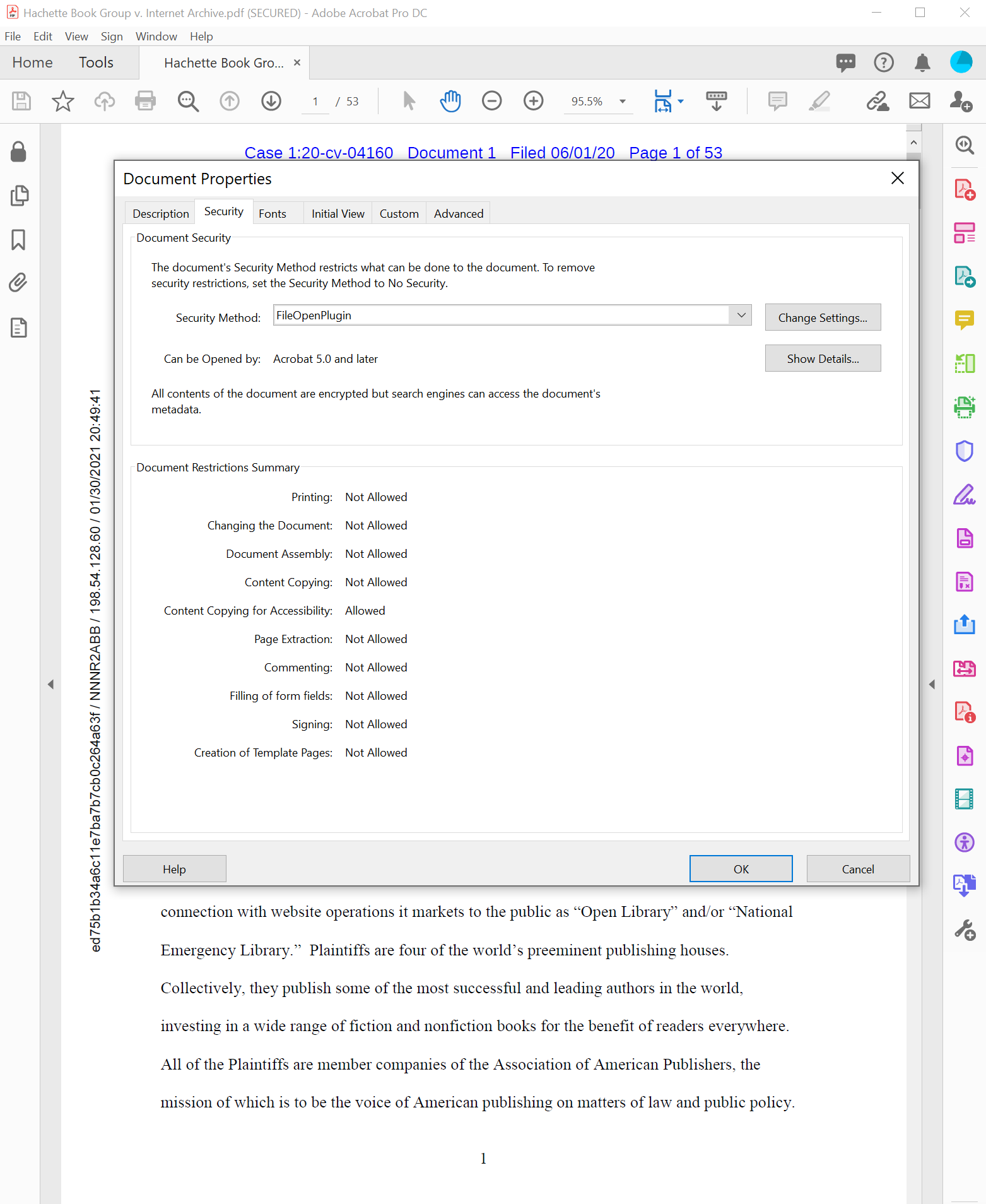Open the zoom level dropdown arrow

pos(623,102)
